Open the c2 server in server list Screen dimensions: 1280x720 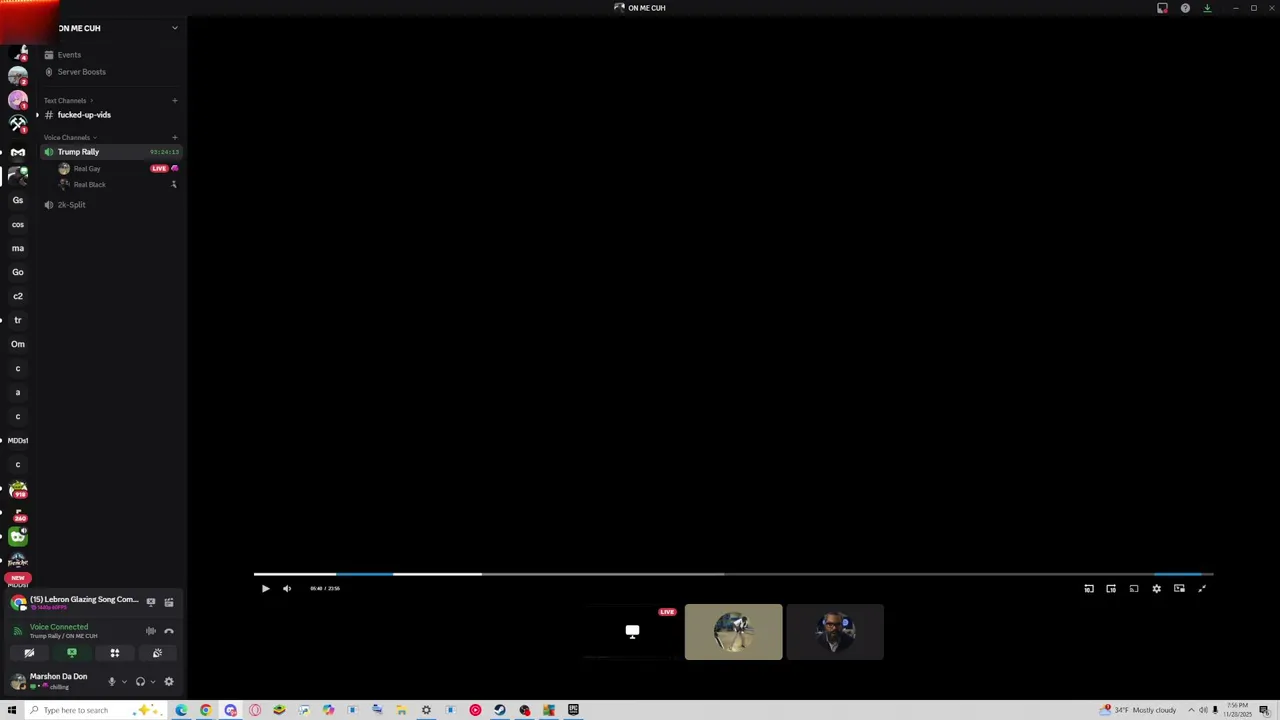(18, 296)
